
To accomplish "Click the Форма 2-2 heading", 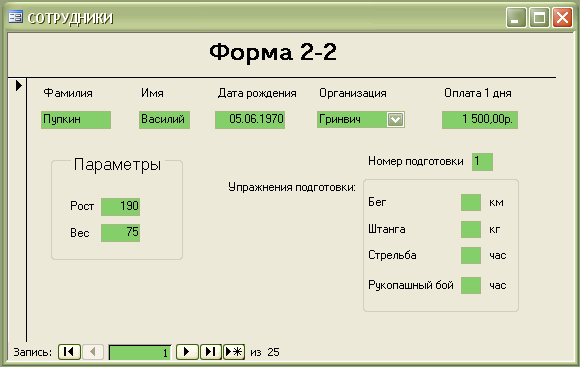I will (273, 52).
